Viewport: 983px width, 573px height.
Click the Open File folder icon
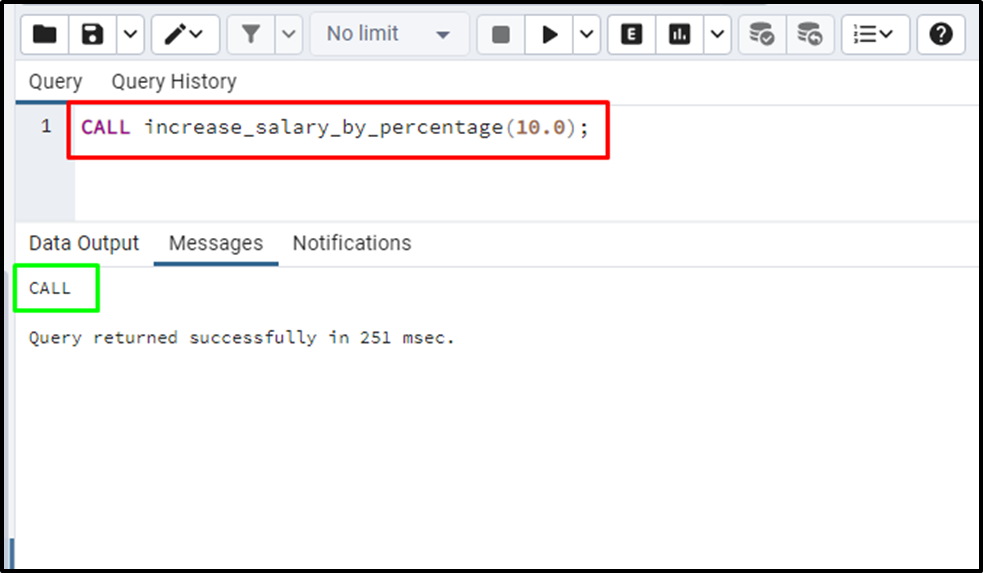(45, 34)
